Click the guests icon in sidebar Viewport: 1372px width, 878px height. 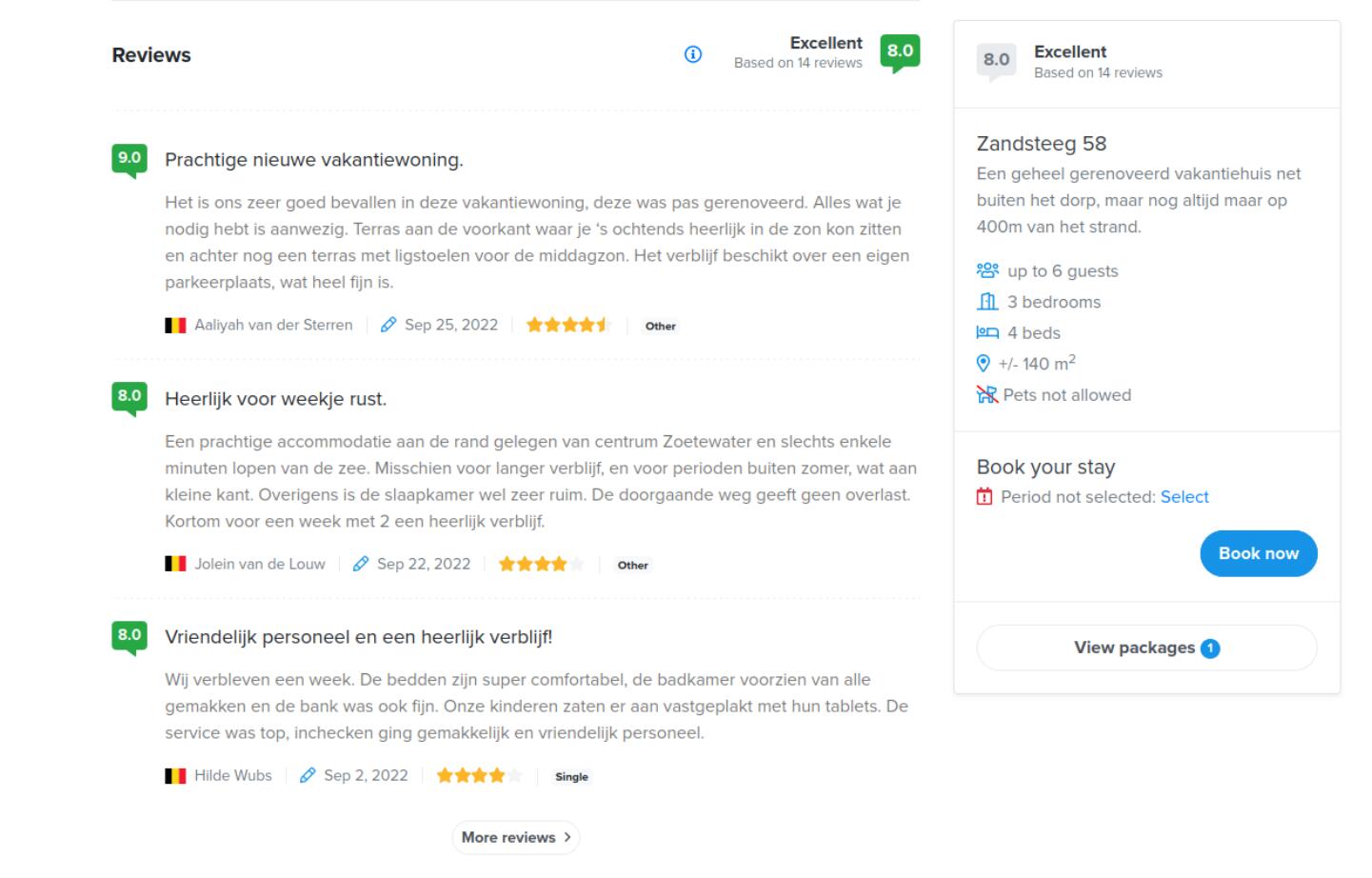987,271
